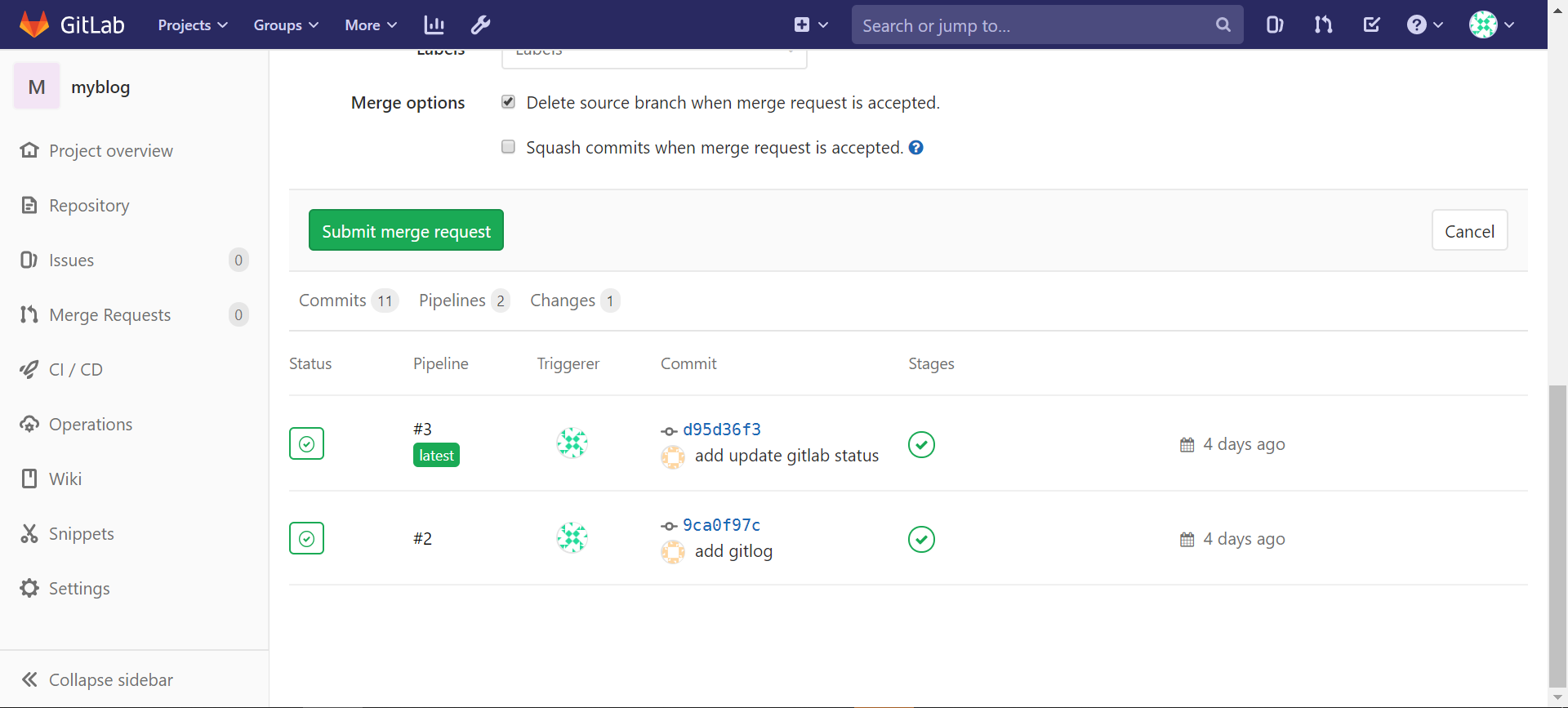Expand the Groups dropdown menu

[x=286, y=24]
